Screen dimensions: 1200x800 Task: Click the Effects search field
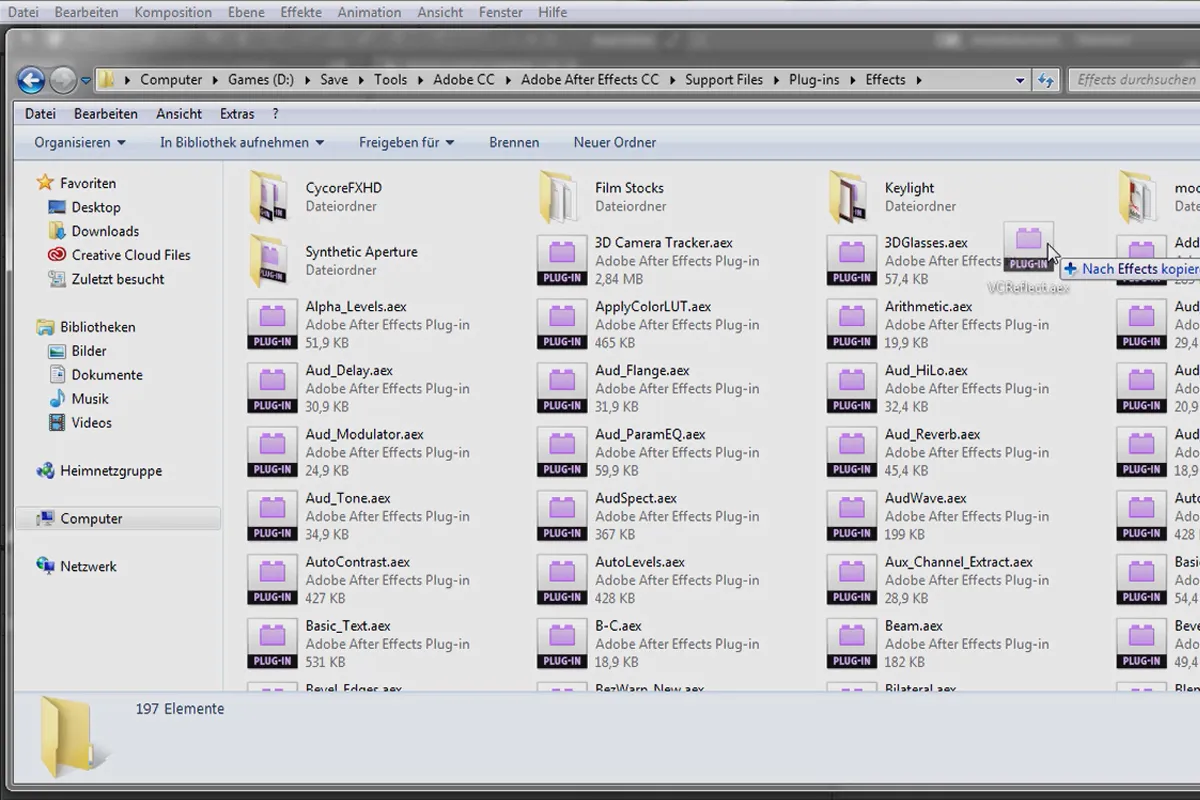click(x=1136, y=80)
